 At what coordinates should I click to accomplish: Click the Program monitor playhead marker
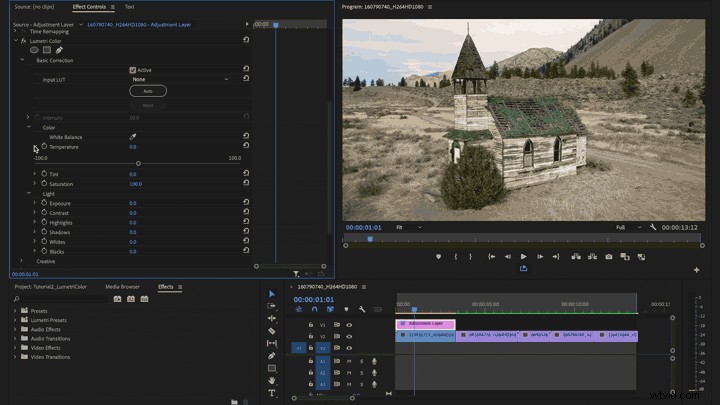tap(370, 239)
